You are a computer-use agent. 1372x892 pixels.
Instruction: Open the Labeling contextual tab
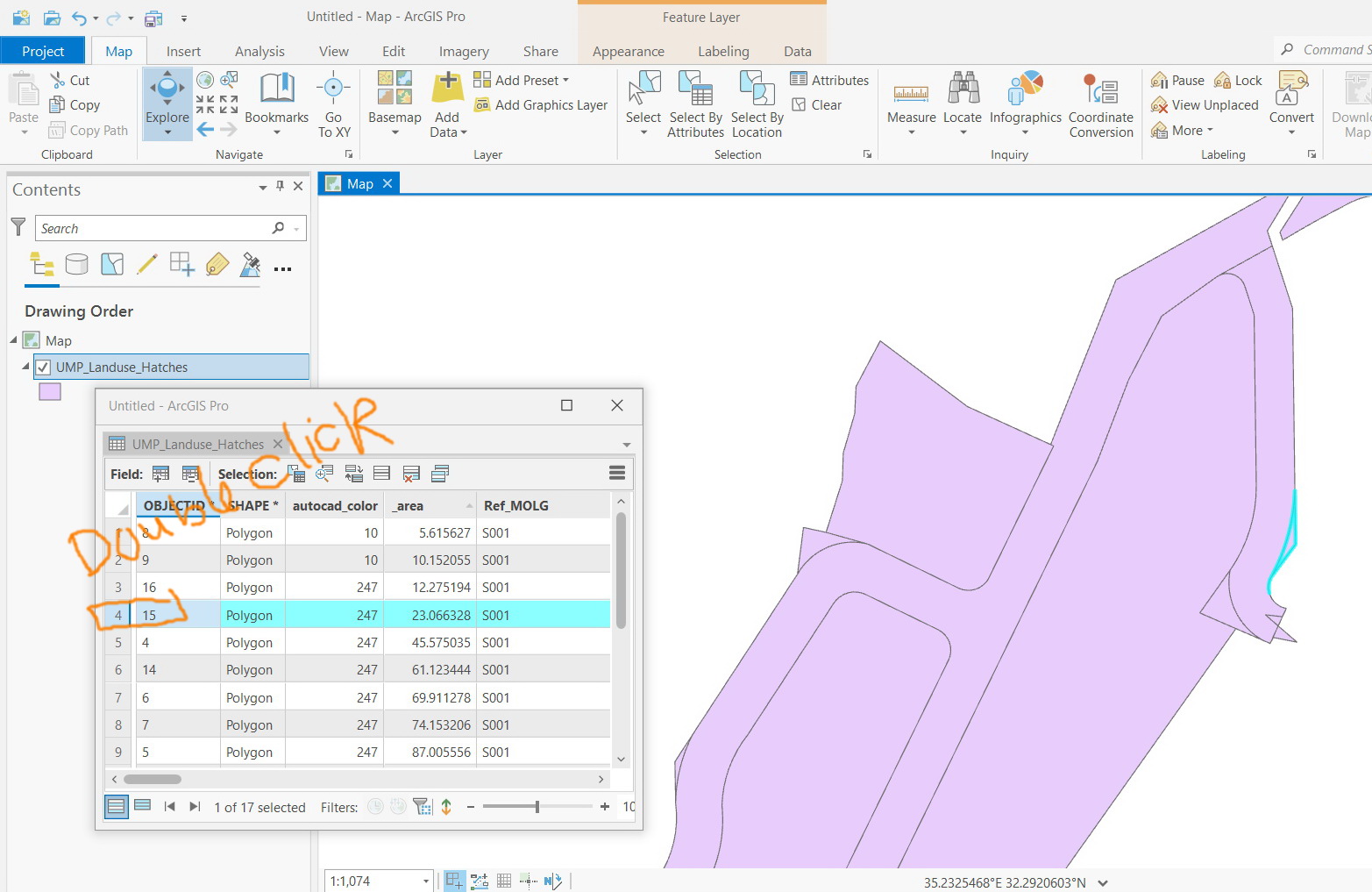tap(723, 51)
